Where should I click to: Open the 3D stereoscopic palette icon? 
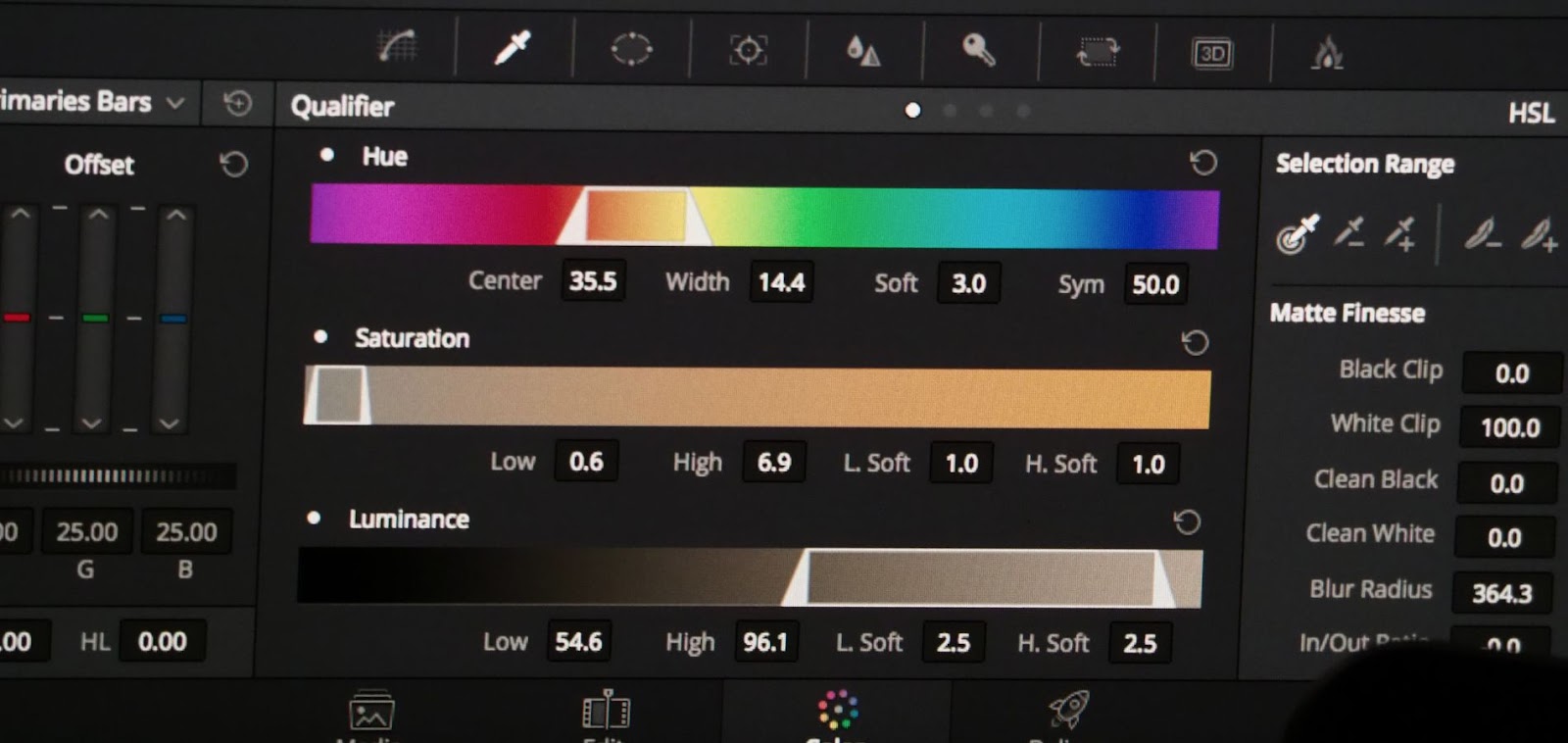[x=1212, y=53]
